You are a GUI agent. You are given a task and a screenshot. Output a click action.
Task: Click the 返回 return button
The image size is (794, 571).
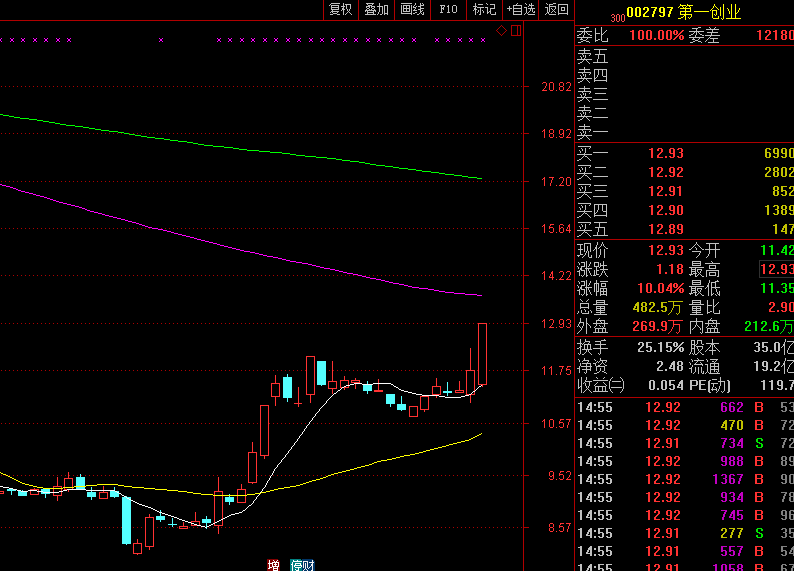coord(557,10)
